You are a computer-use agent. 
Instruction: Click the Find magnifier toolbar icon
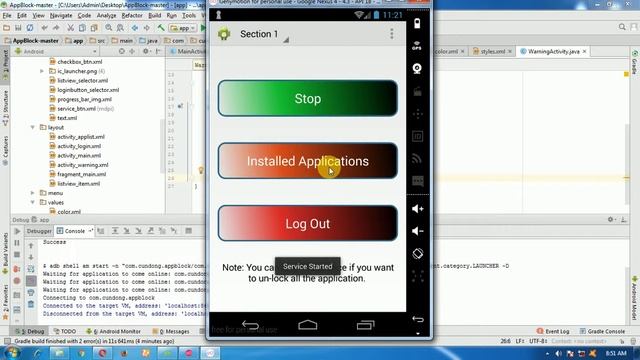click(109, 28)
